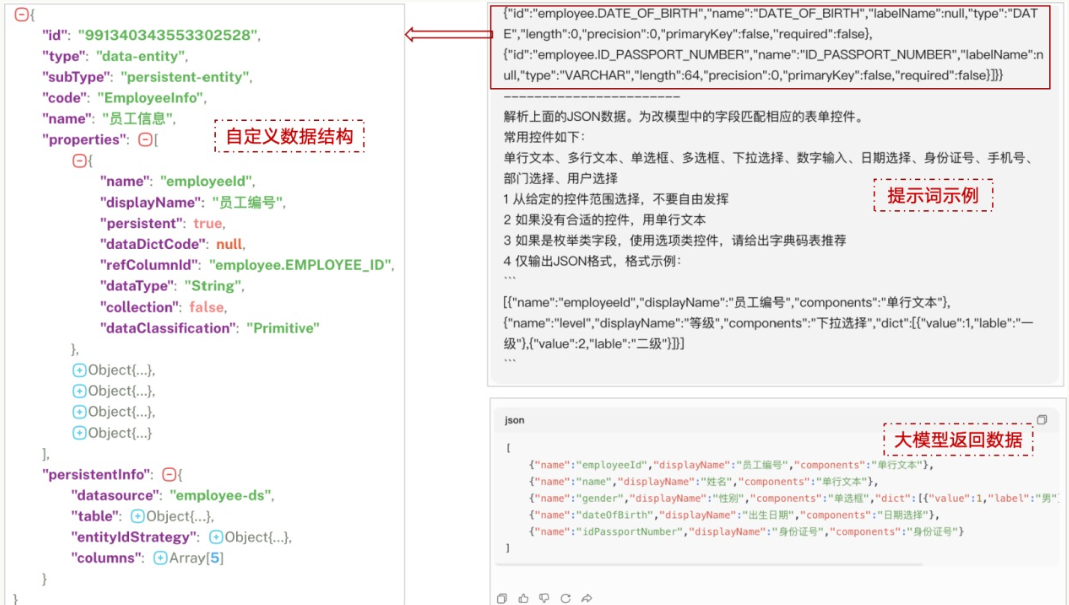Click the "columns" key

(x=106, y=558)
